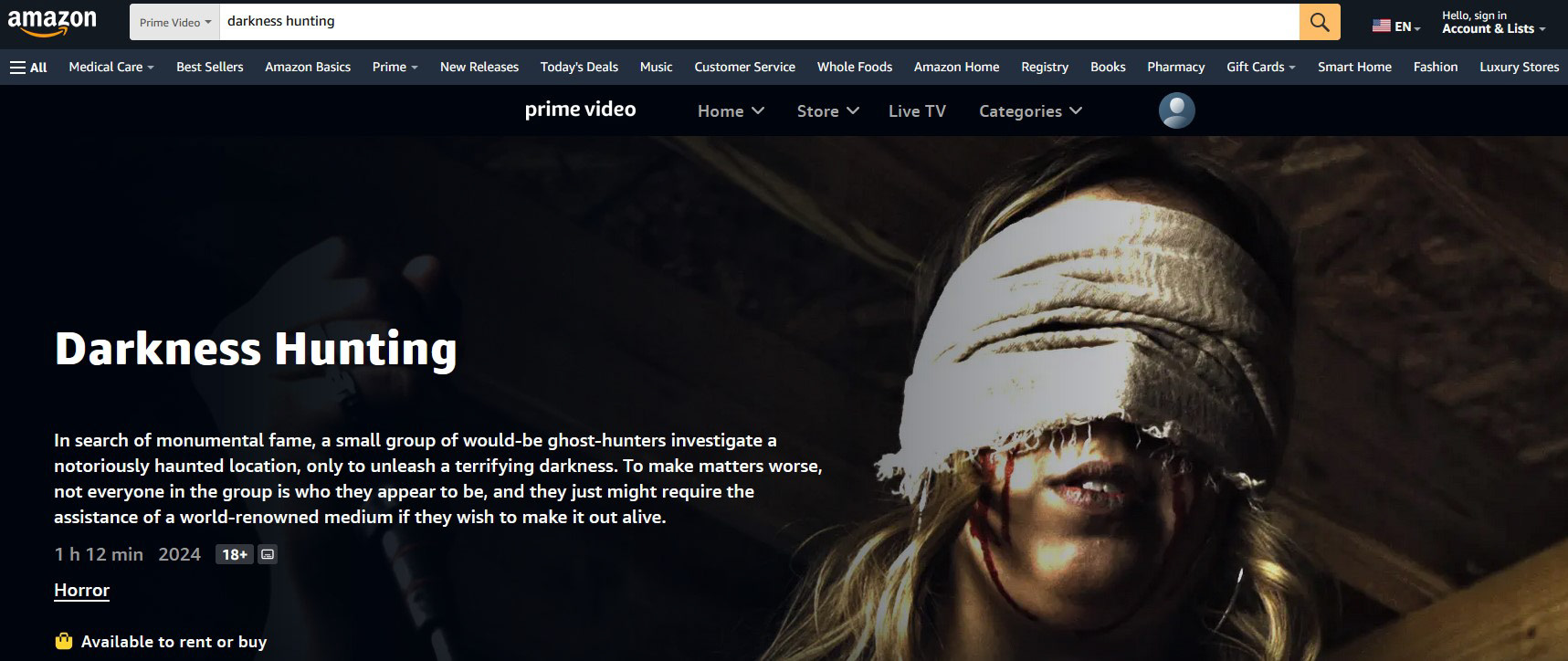Click the subtitles availability icon
Screen dimensions: 1568x661
coord(268,554)
